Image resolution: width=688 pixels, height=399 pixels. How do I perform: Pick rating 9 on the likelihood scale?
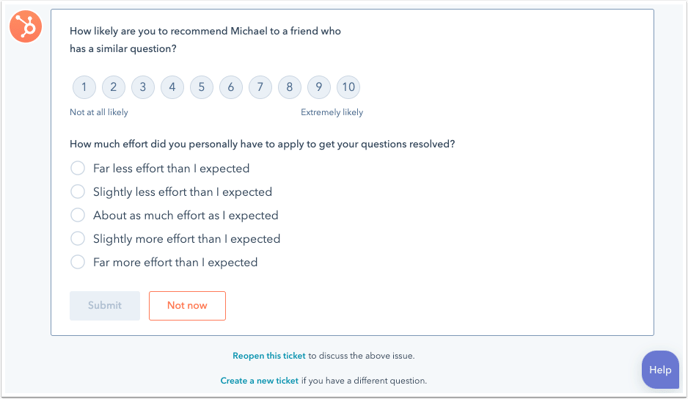(319, 87)
